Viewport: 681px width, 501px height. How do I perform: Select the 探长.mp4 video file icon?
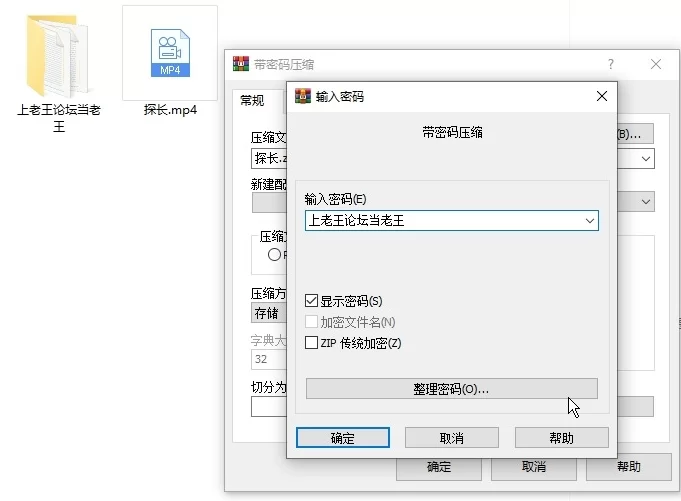pyautogui.click(x=170, y=53)
